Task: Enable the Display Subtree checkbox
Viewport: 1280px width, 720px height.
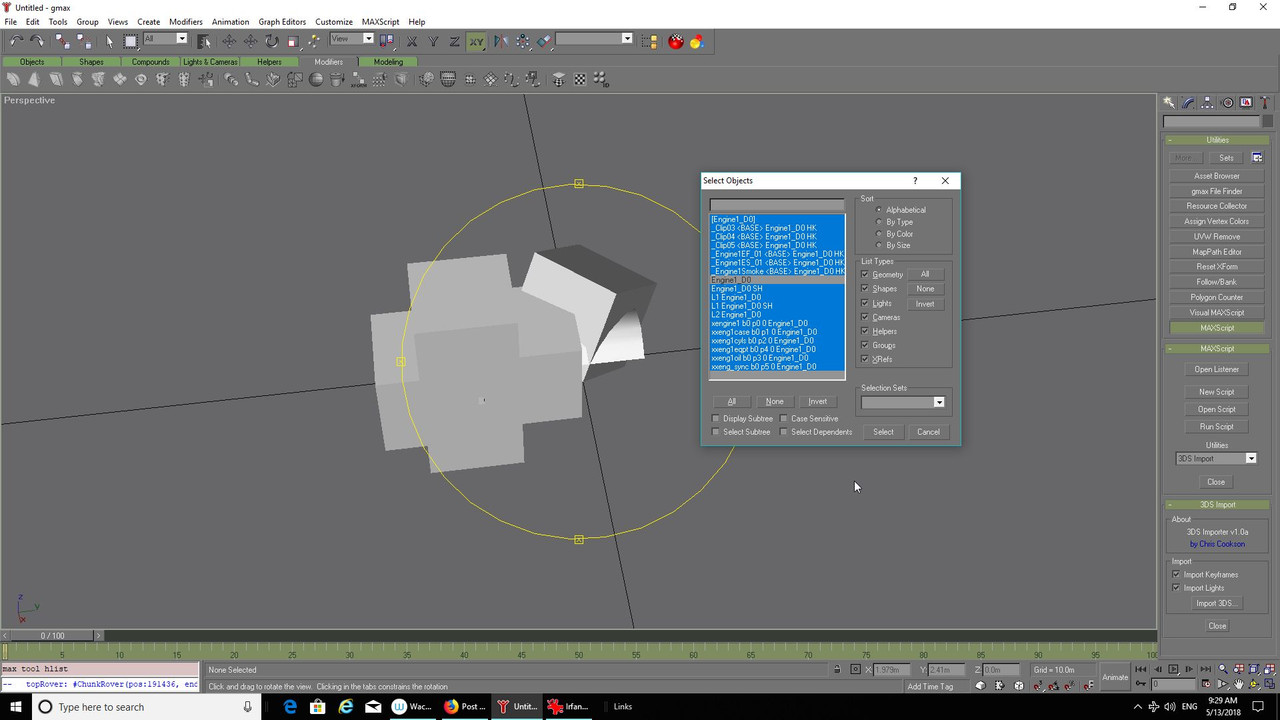Action: (x=716, y=419)
